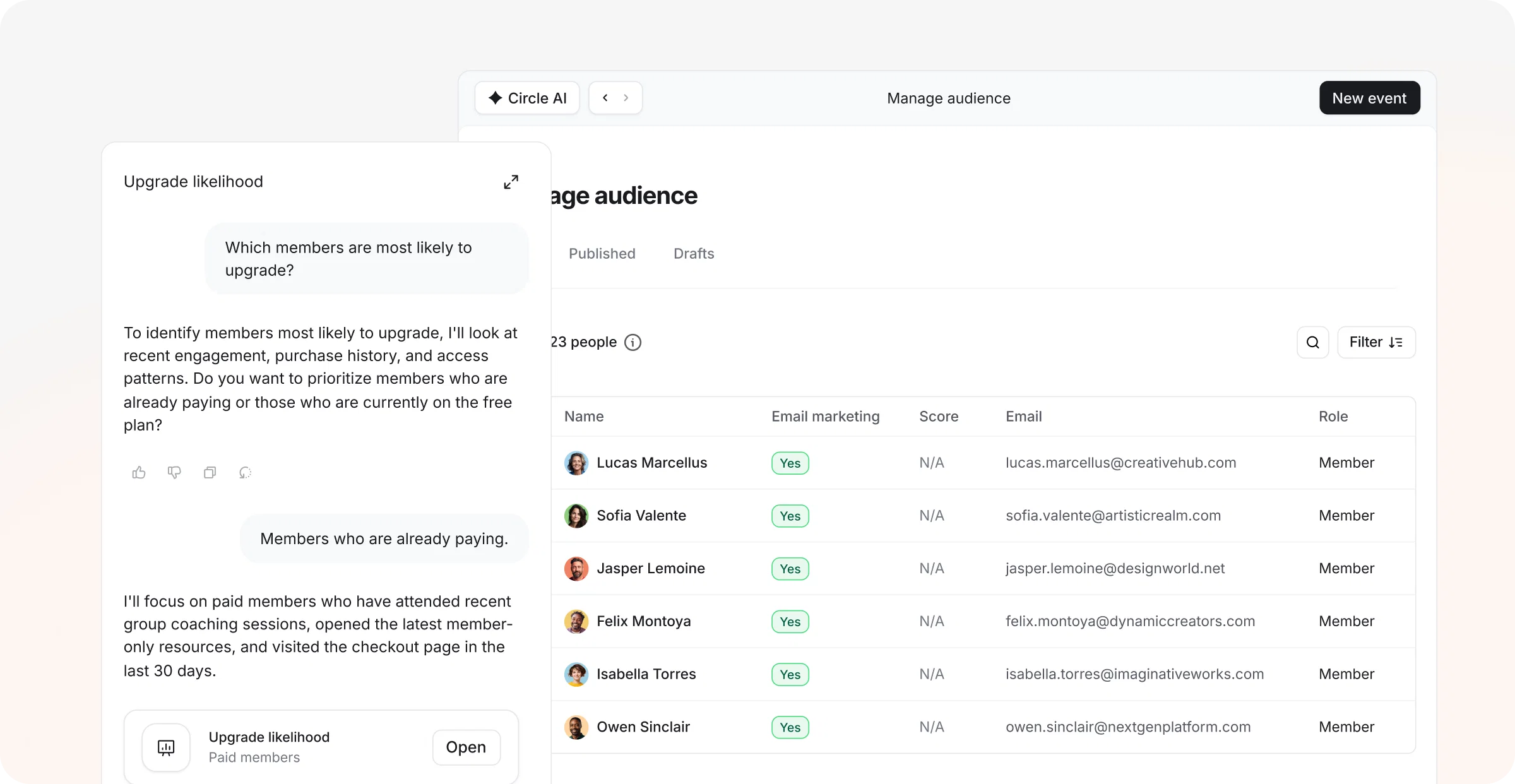Click Isabella Torres's avatar

tap(576, 674)
